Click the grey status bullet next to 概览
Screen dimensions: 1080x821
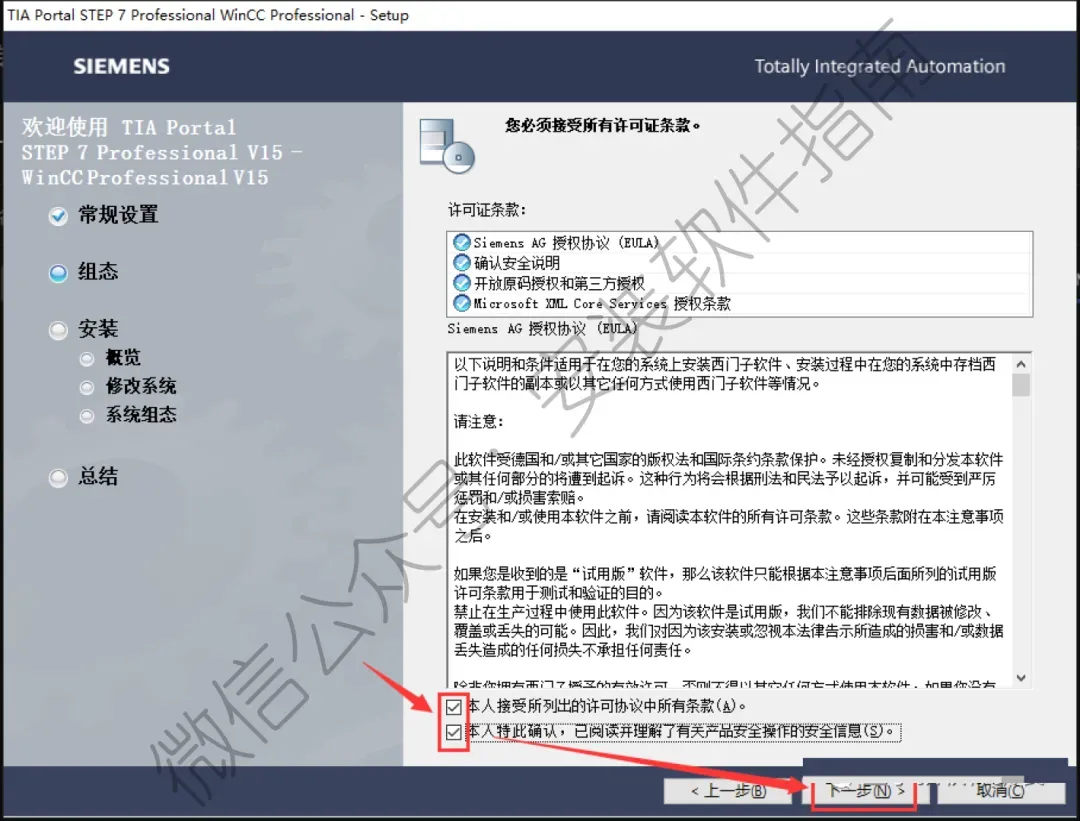87,359
